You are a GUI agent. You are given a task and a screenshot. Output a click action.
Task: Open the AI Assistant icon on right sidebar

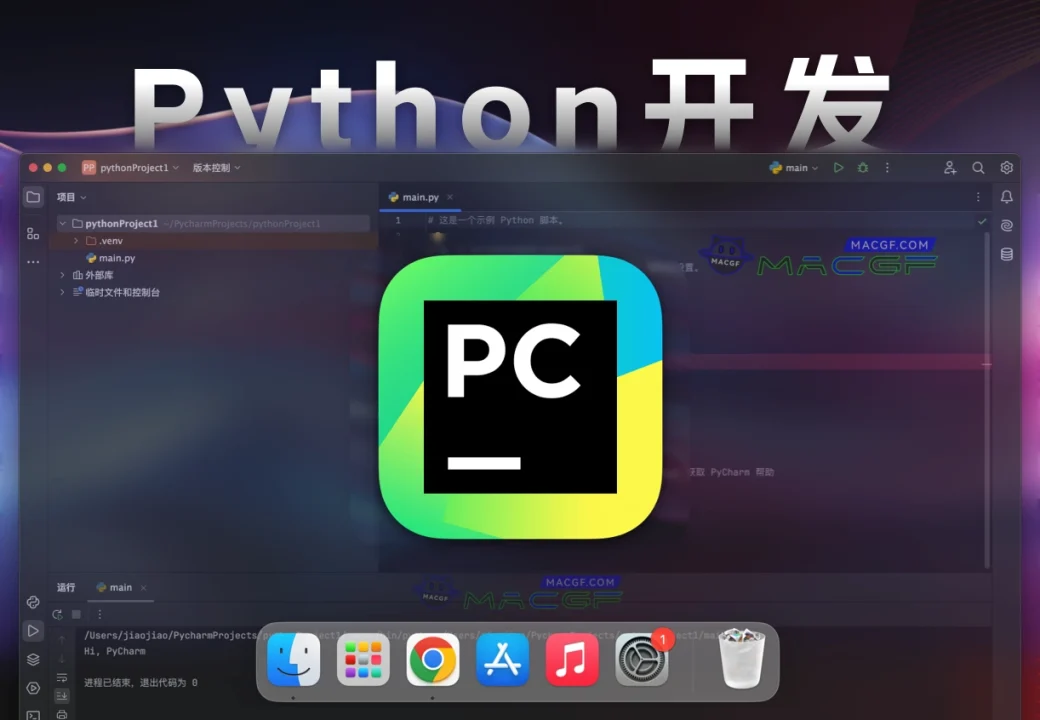pyautogui.click(x=1007, y=226)
